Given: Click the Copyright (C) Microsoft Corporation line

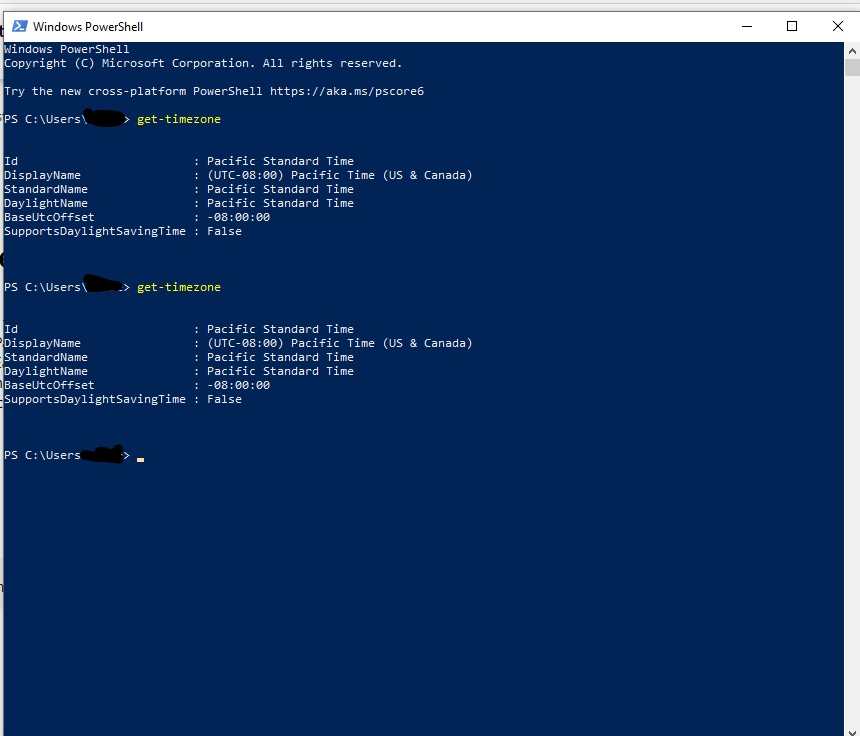Looking at the screenshot, I should pos(203,63).
